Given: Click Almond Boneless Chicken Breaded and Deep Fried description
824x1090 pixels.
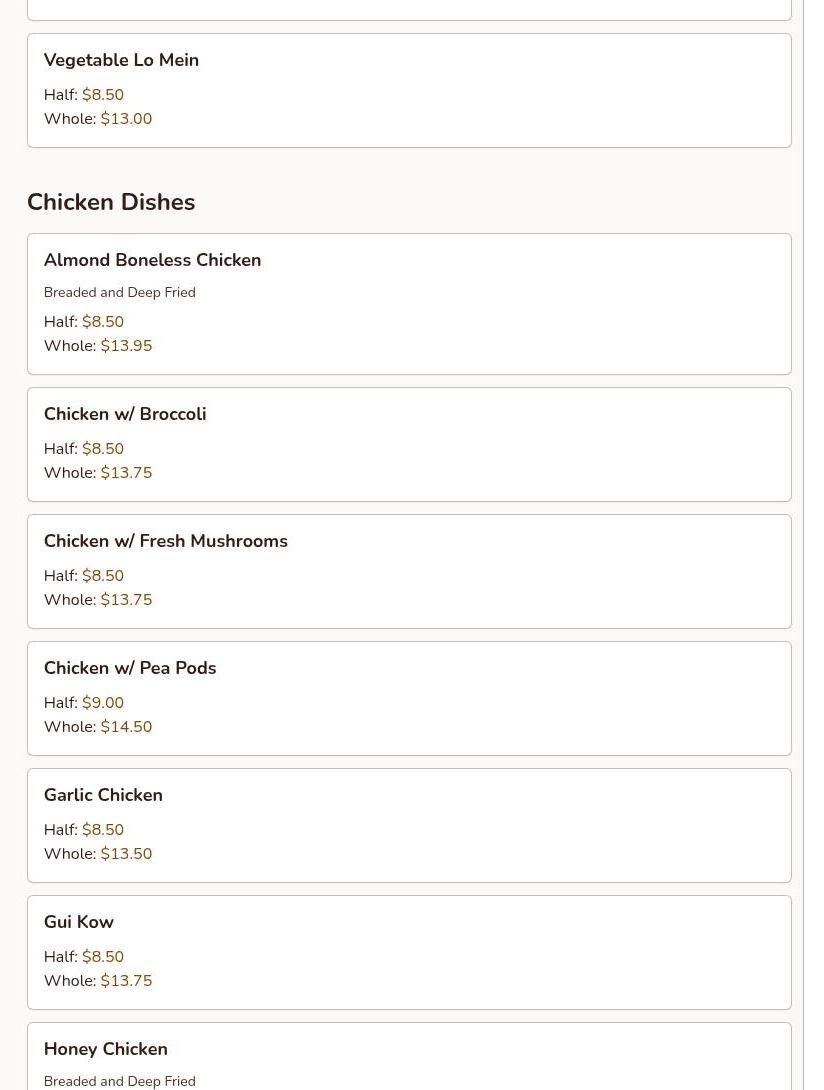Looking at the screenshot, I should [x=120, y=292].
